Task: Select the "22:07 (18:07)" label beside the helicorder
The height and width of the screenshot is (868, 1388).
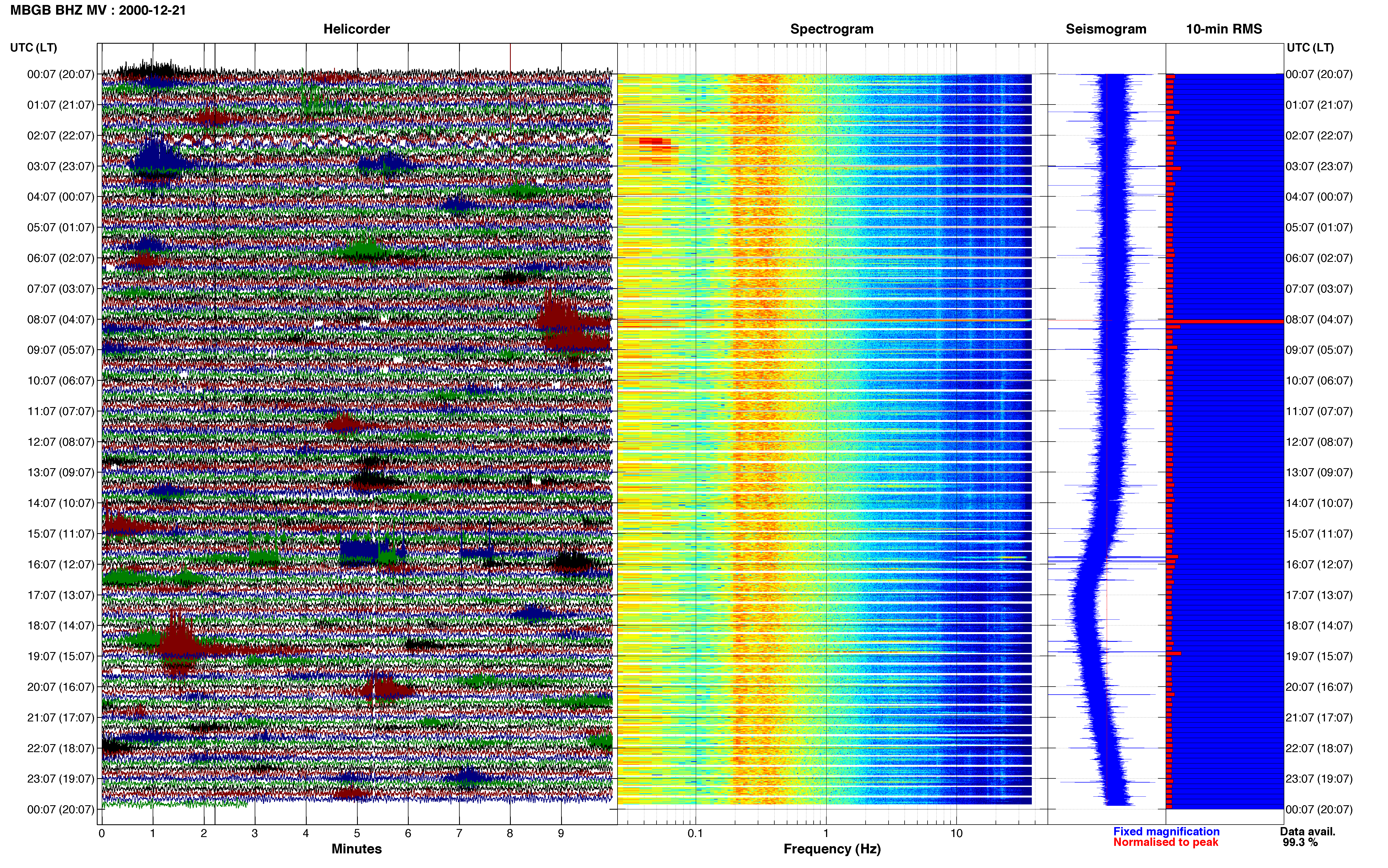Action: coord(60,748)
